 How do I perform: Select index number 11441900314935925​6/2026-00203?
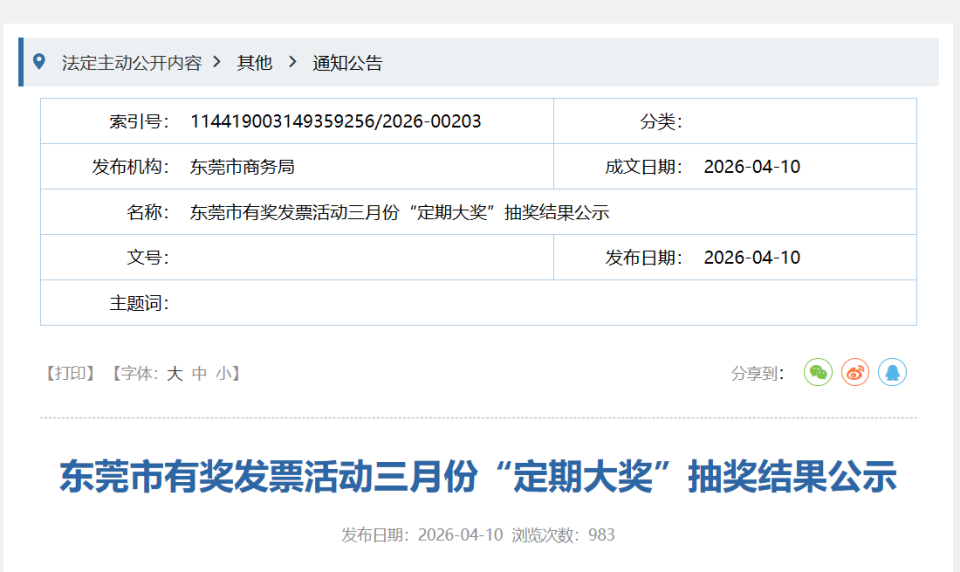(336, 121)
